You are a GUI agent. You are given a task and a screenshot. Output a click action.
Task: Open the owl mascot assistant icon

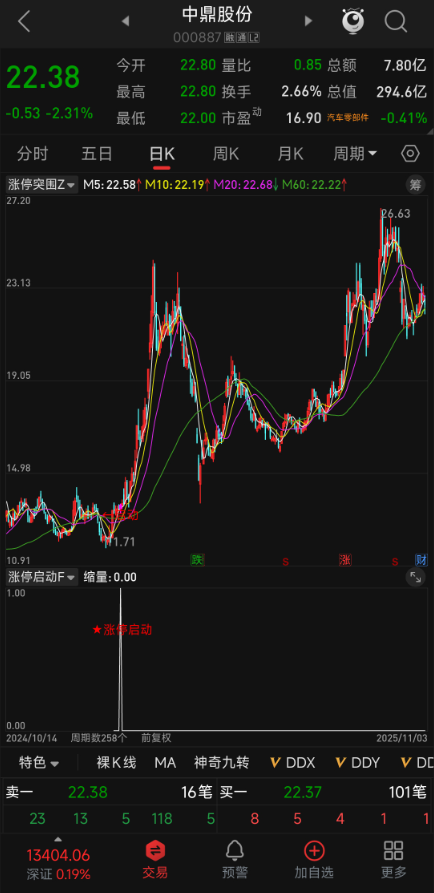(x=353, y=21)
